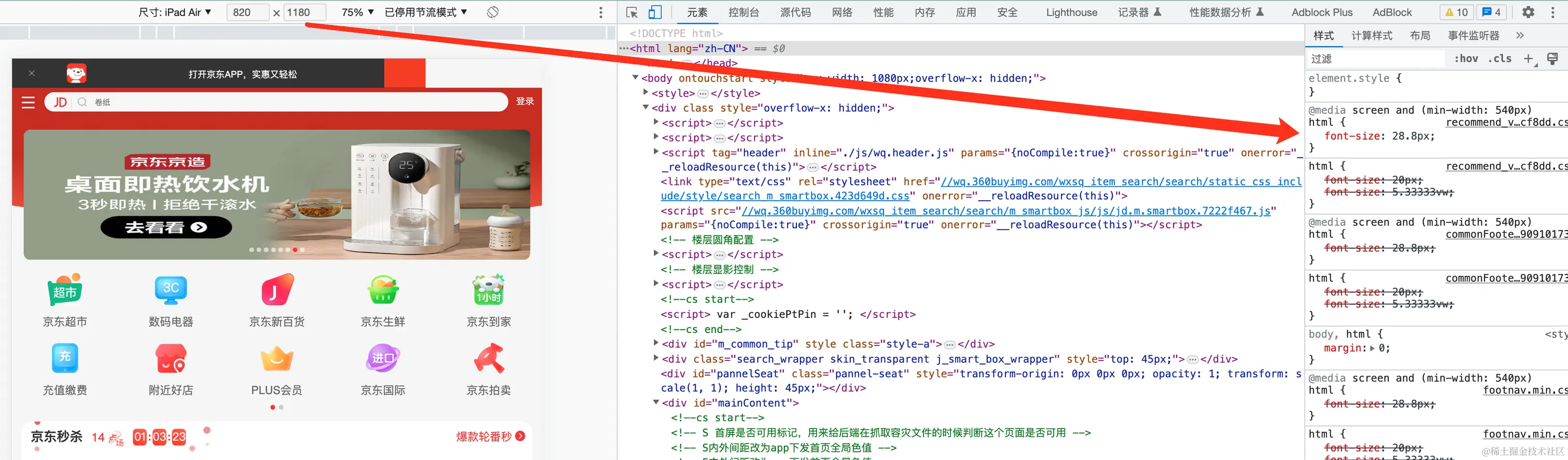This screenshot has width=1568, height=460.
Task: Open 事件监听器 sub-tab
Action: [1474, 35]
